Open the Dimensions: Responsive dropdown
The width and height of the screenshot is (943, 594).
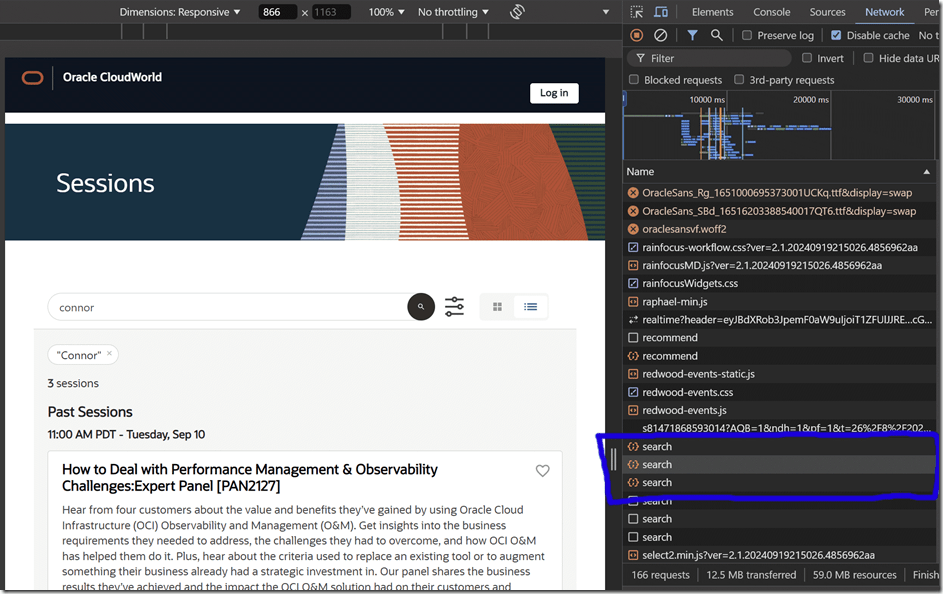pyautogui.click(x=180, y=12)
